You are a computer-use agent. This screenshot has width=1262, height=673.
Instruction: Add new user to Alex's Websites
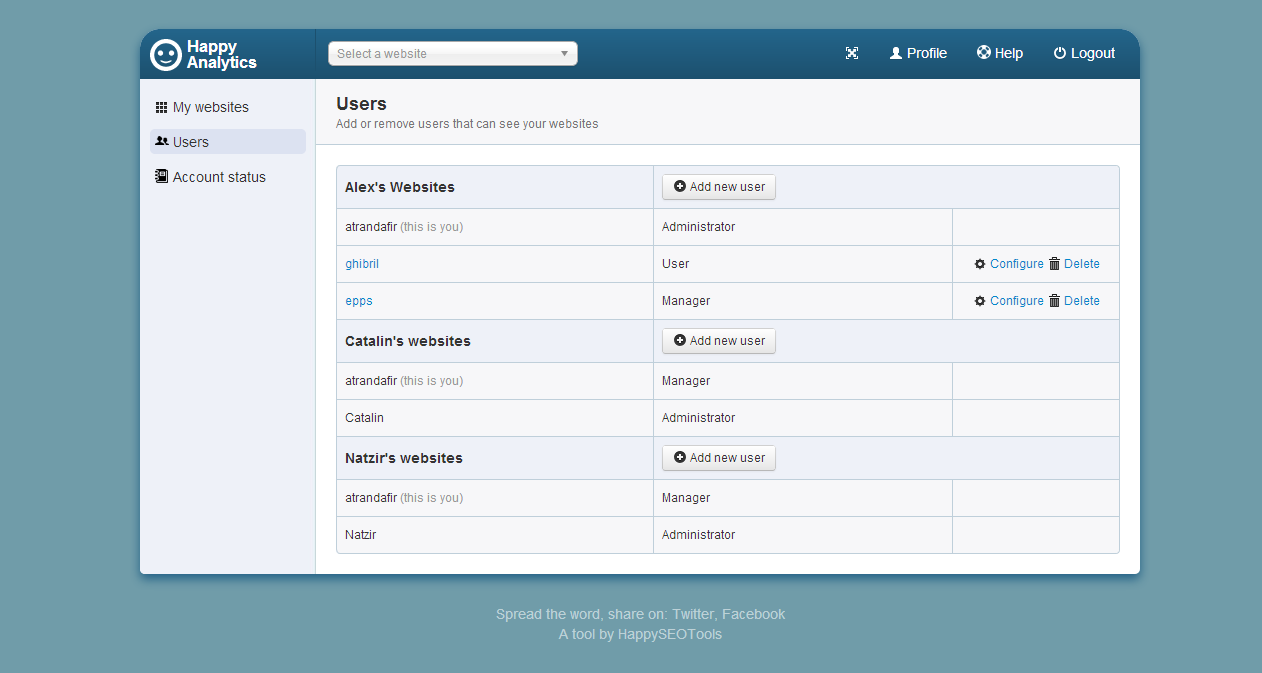[718, 187]
